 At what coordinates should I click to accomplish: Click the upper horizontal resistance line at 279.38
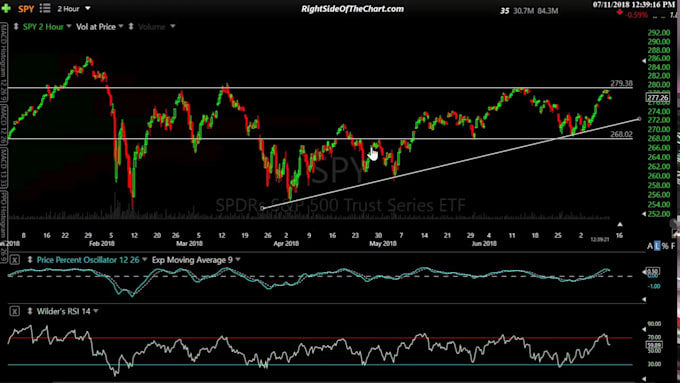(320, 88)
